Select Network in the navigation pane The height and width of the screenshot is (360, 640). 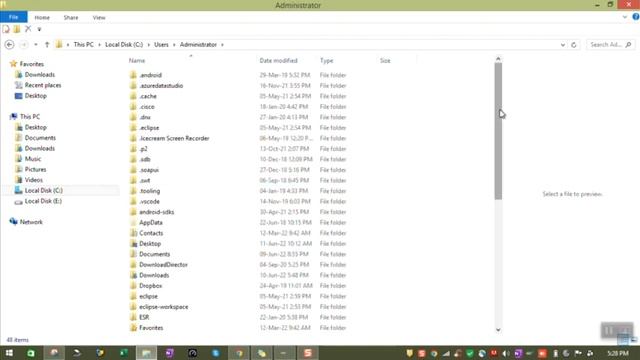pyautogui.click(x=31, y=222)
